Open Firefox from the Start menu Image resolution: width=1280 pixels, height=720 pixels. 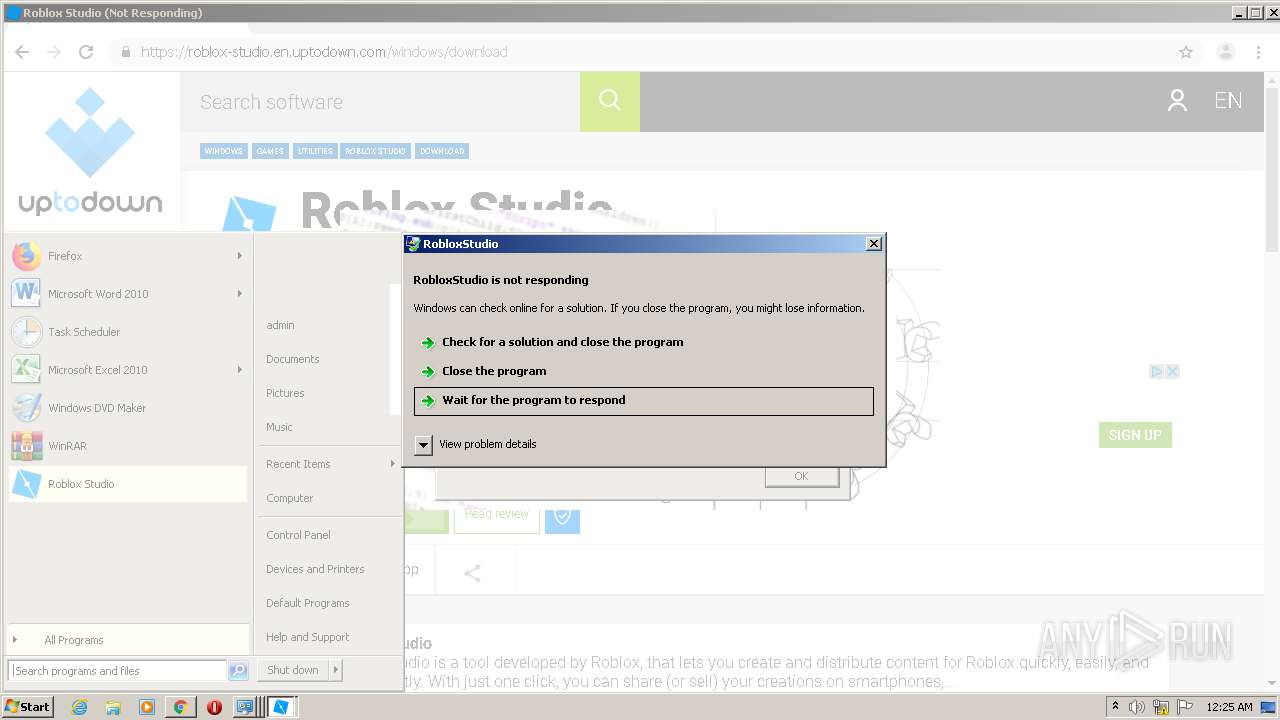(127, 256)
